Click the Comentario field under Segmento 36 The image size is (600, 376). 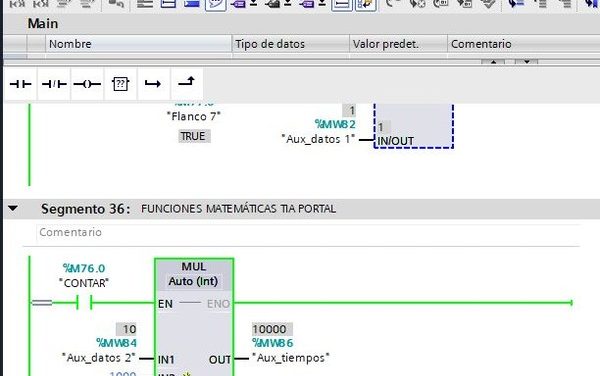tap(308, 233)
